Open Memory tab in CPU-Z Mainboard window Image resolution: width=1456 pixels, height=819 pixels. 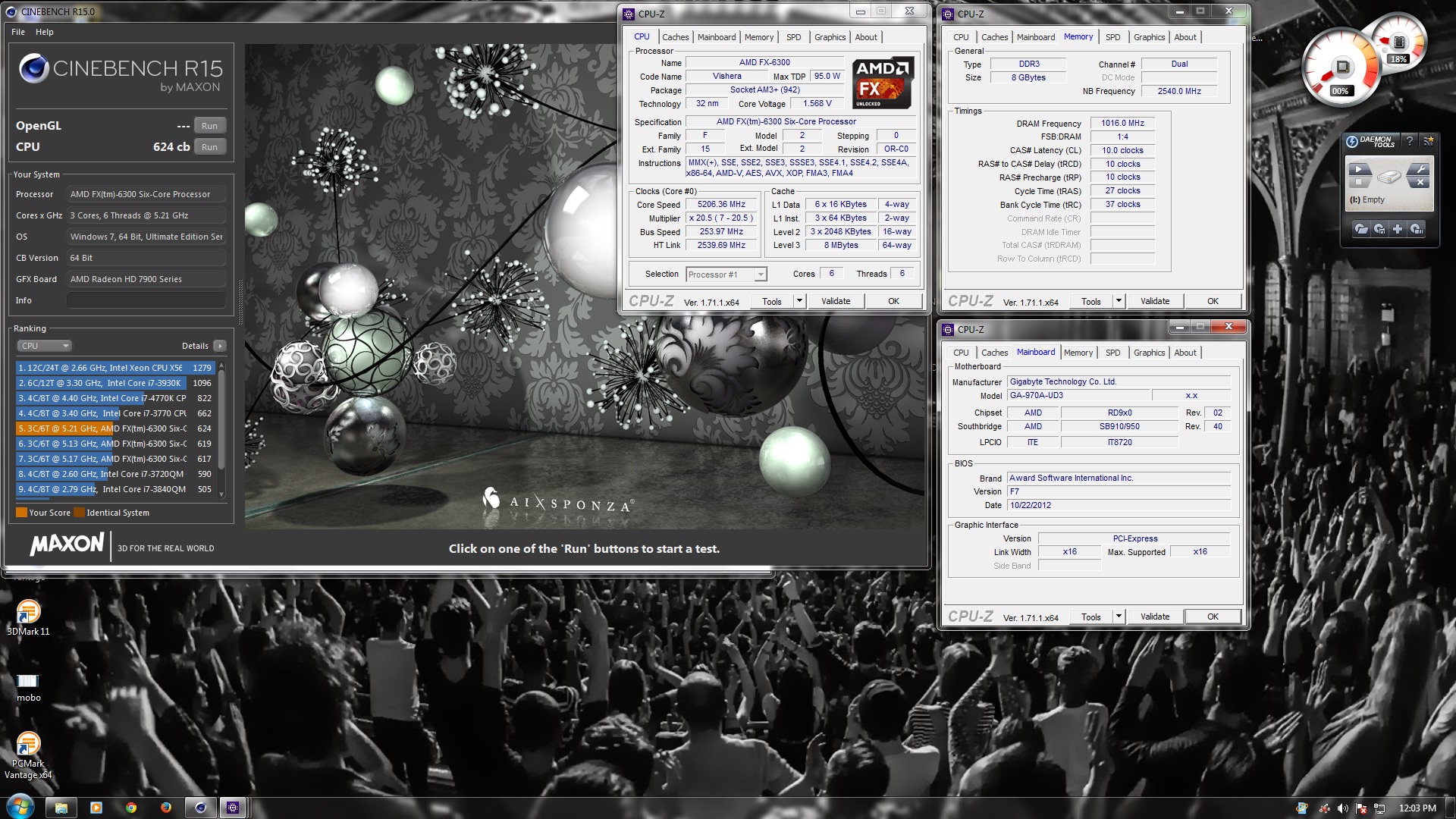click(x=1078, y=353)
